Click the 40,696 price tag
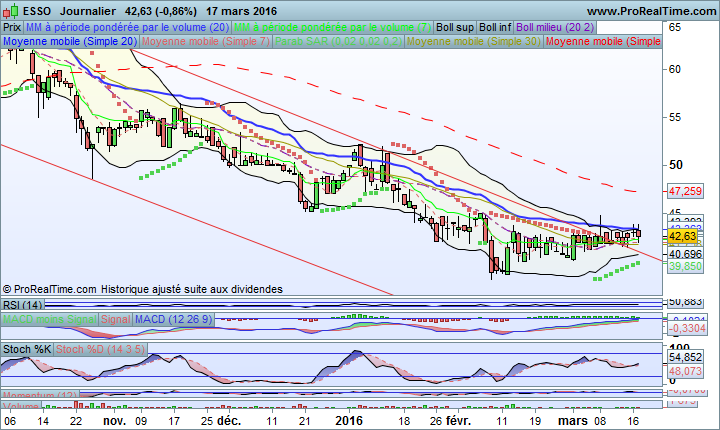 (x=685, y=254)
